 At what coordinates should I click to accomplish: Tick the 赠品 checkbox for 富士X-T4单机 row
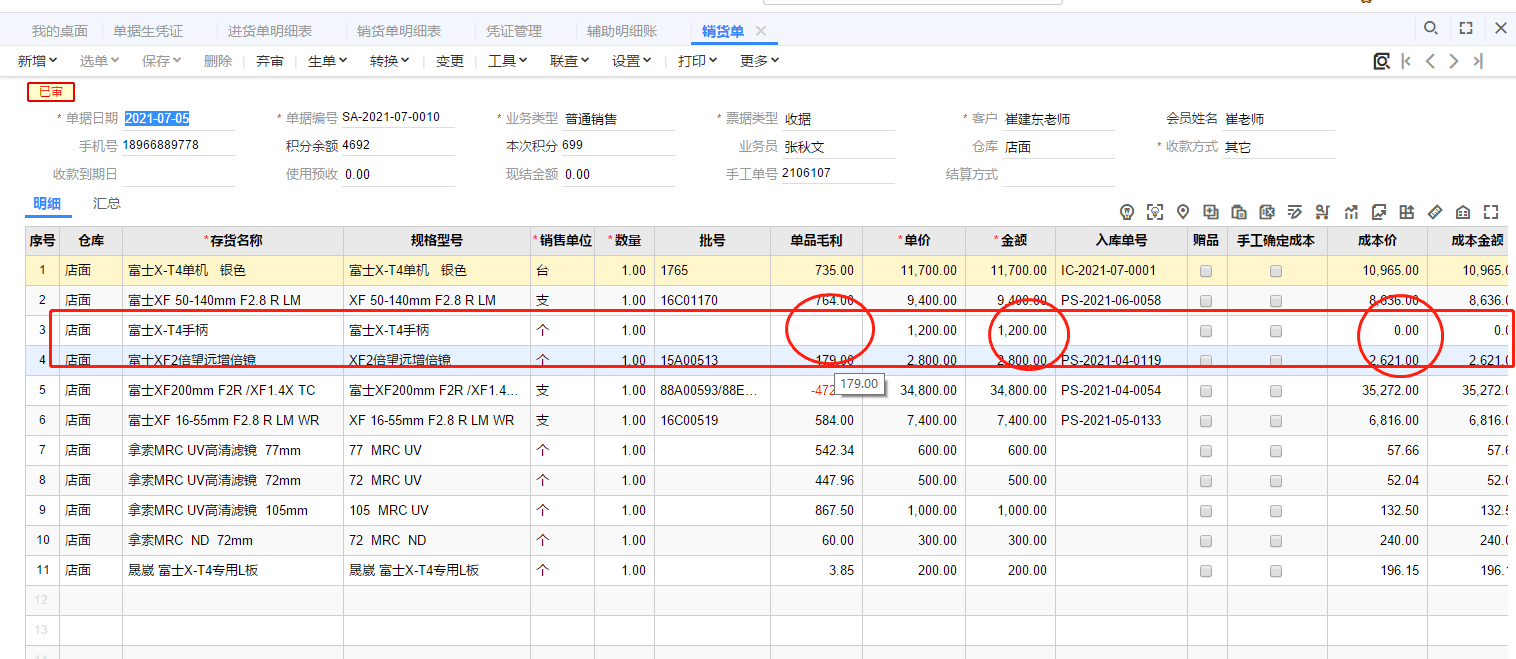(1206, 271)
